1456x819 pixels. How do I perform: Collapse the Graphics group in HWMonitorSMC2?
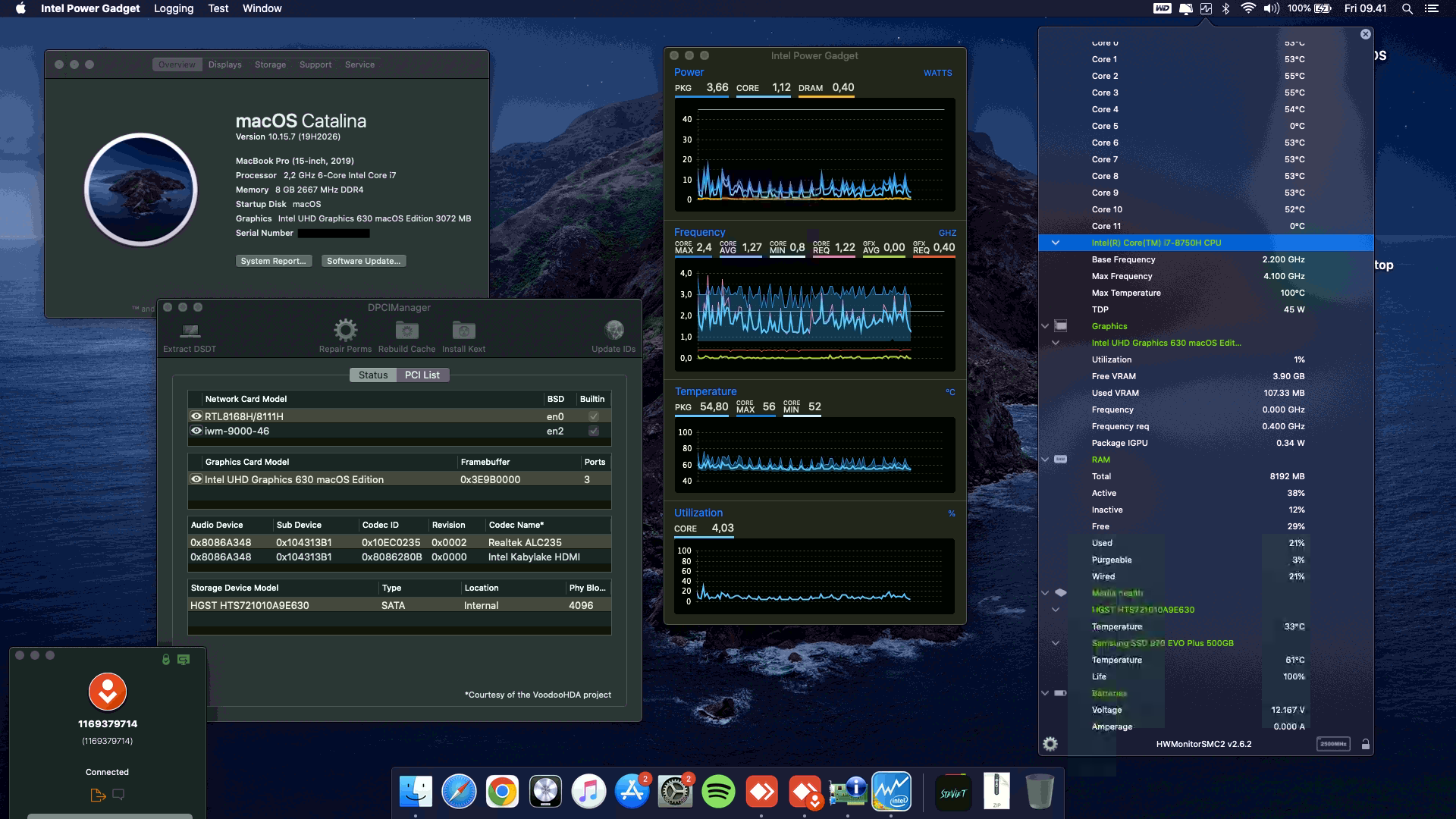coord(1045,326)
